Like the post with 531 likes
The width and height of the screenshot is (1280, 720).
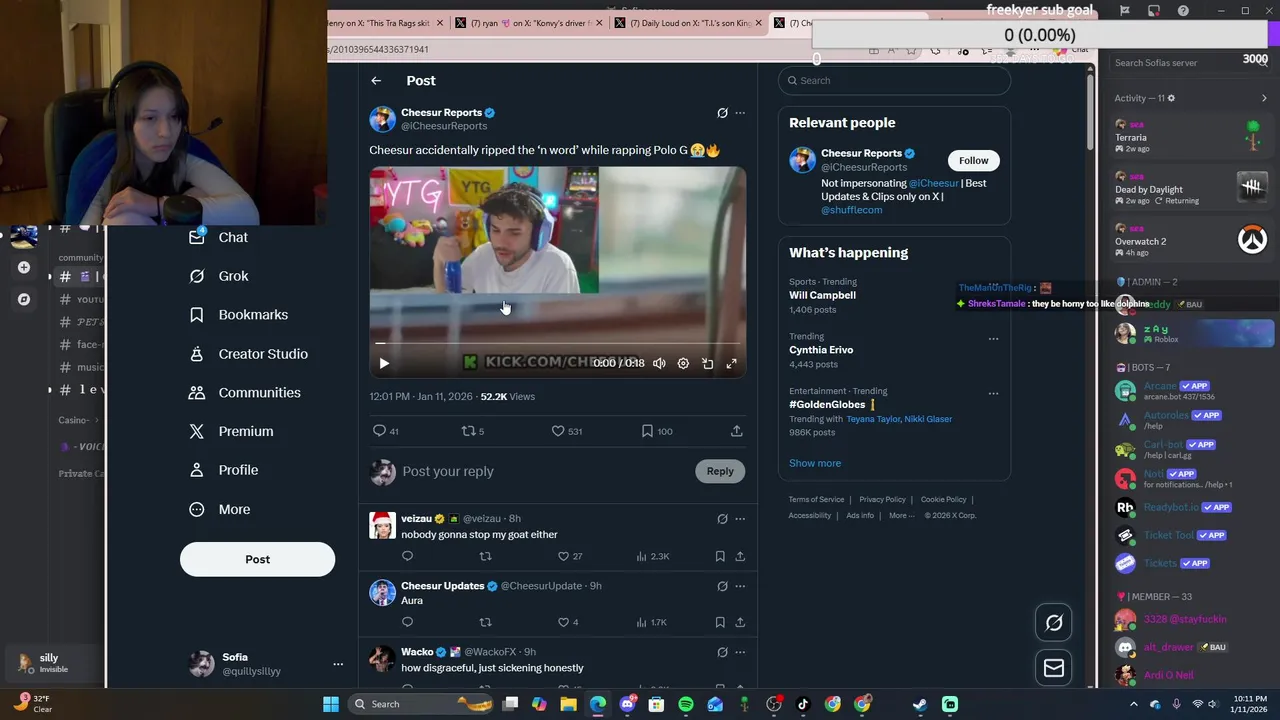click(558, 431)
